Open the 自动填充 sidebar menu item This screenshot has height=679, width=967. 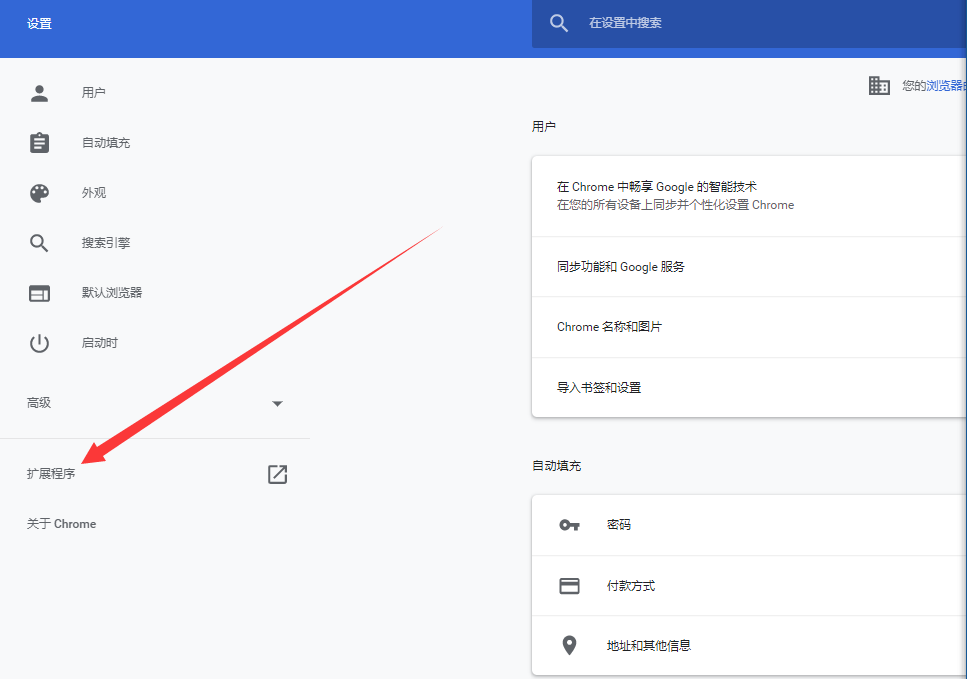point(106,143)
